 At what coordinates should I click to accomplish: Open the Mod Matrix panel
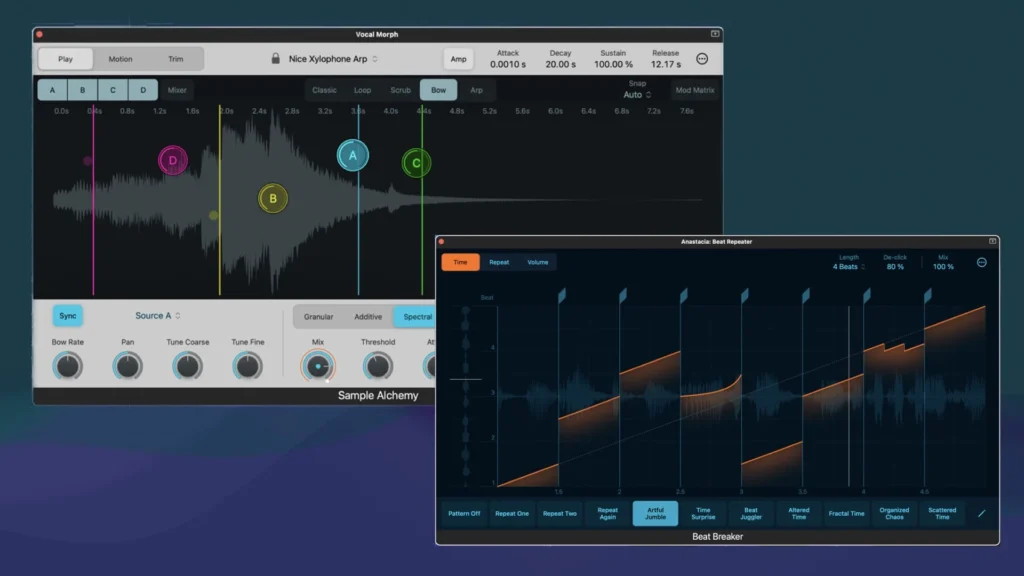[695, 90]
